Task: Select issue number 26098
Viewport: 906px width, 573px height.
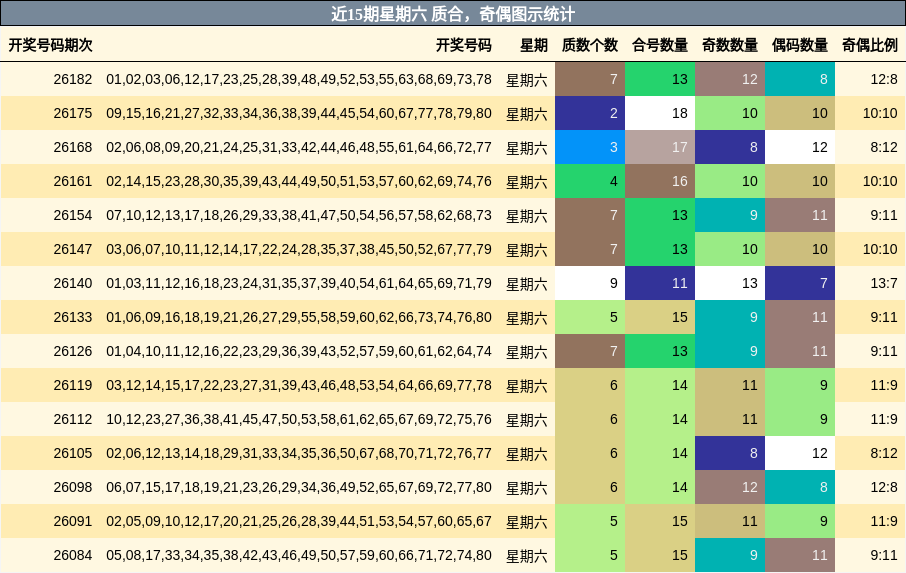Action: pyautogui.click(x=73, y=488)
